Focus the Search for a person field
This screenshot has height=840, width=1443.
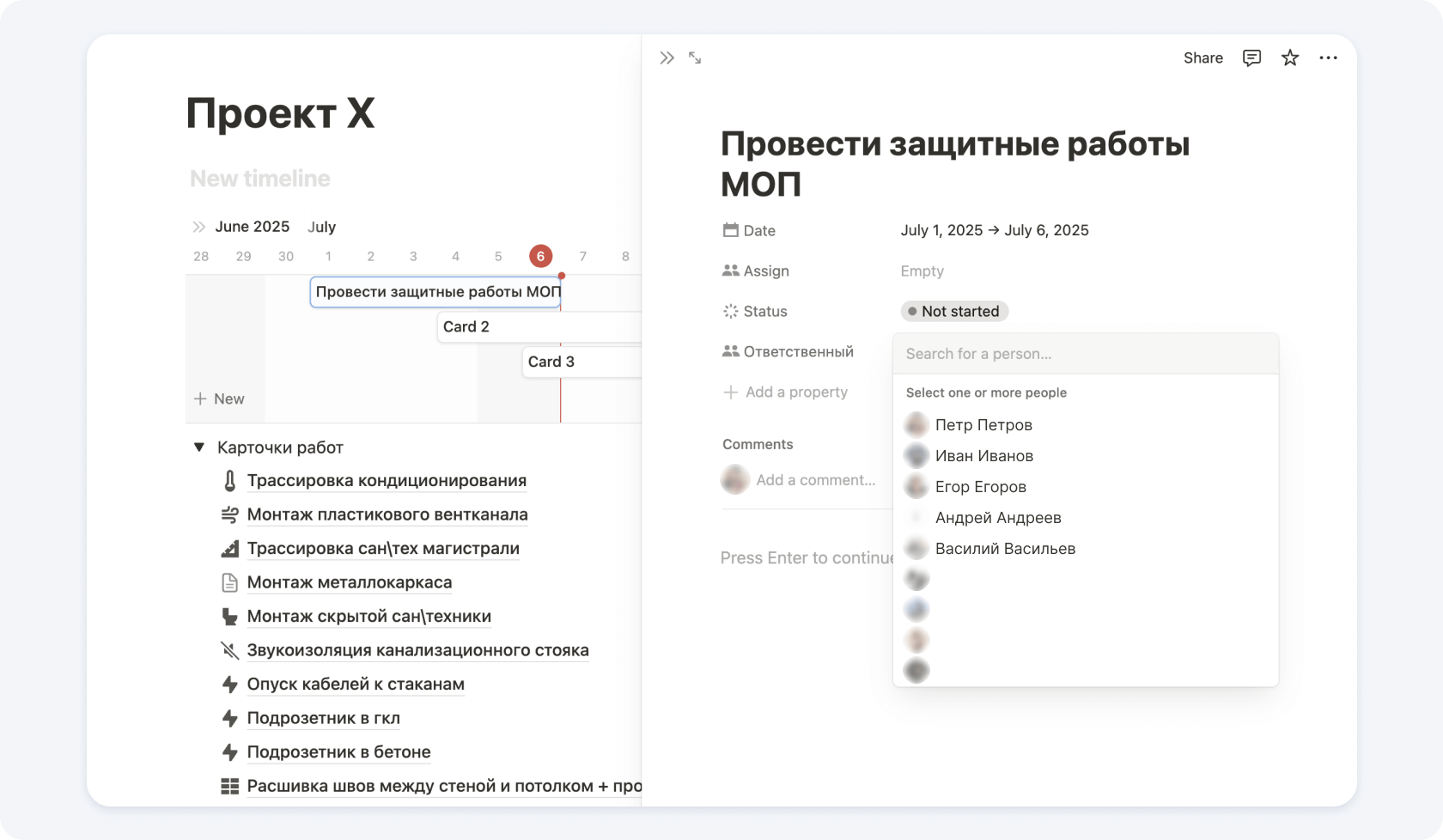[x=1085, y=354]
